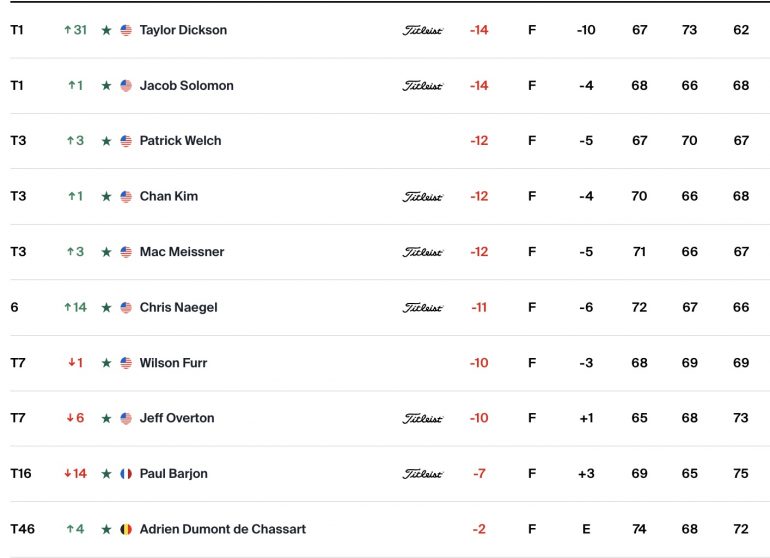Open Patrick Welch player profile
Screen dimensions: 770x558
click(x=180, y=141)
